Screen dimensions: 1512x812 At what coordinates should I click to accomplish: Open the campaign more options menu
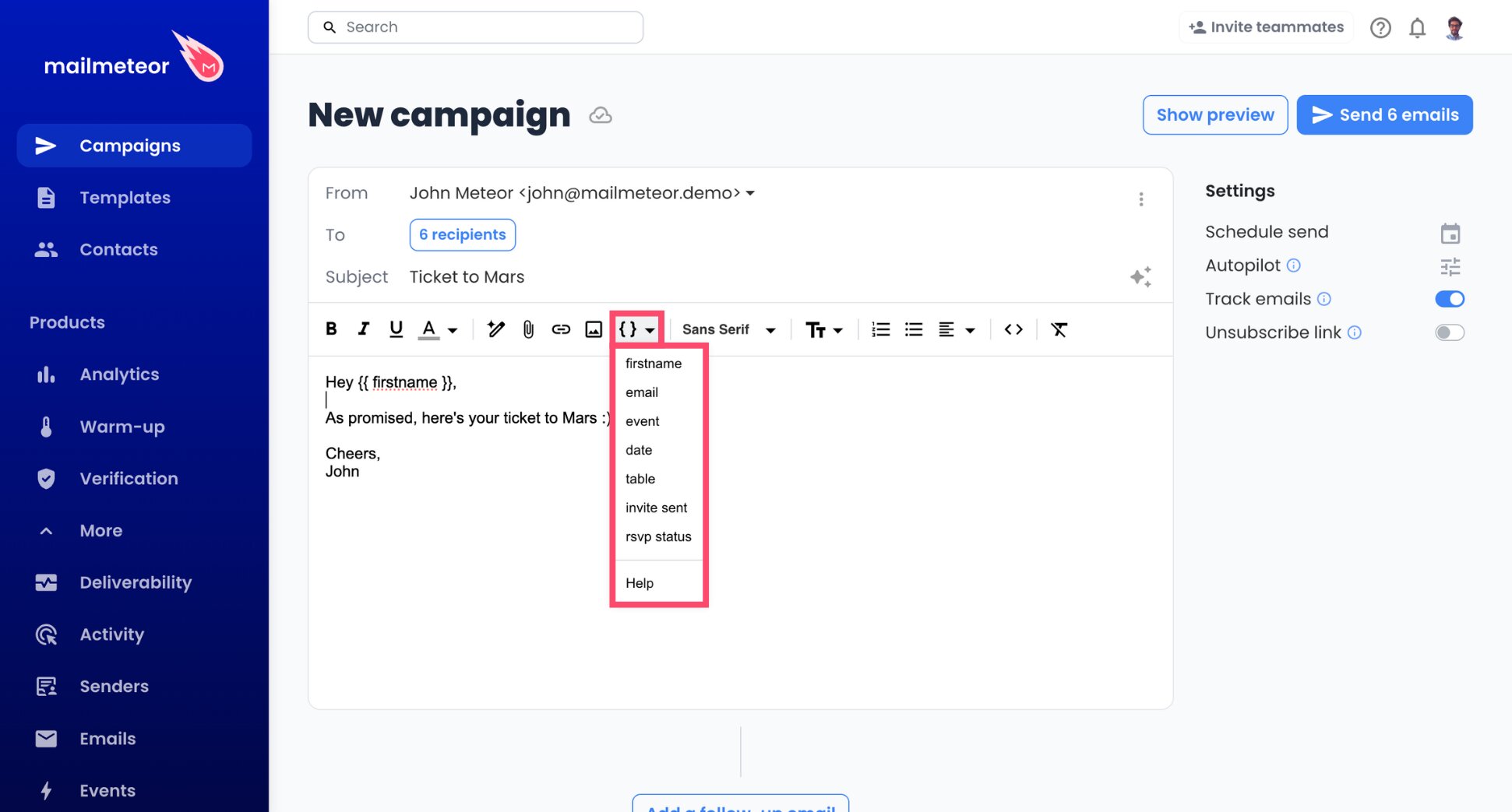click(x=1141, y=199)
